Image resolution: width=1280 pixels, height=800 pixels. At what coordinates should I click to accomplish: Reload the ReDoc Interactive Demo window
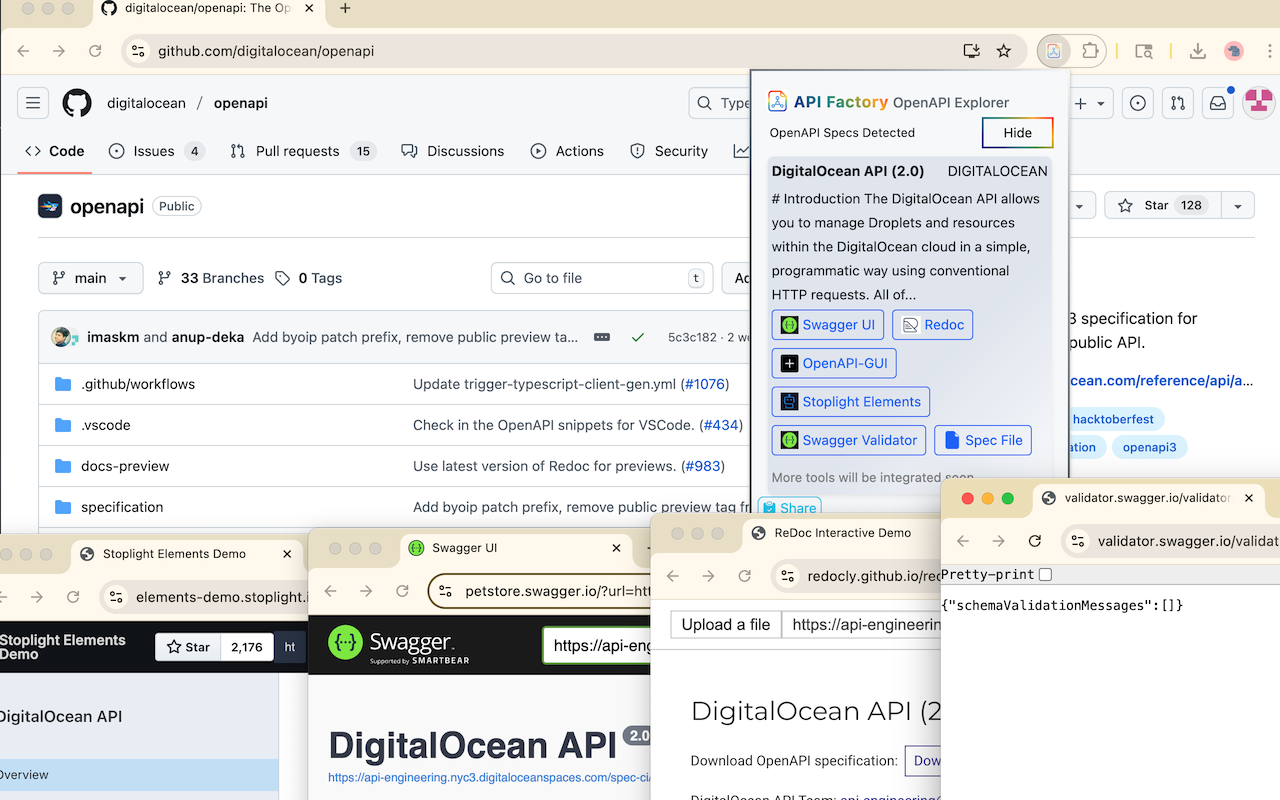point(744,575)
